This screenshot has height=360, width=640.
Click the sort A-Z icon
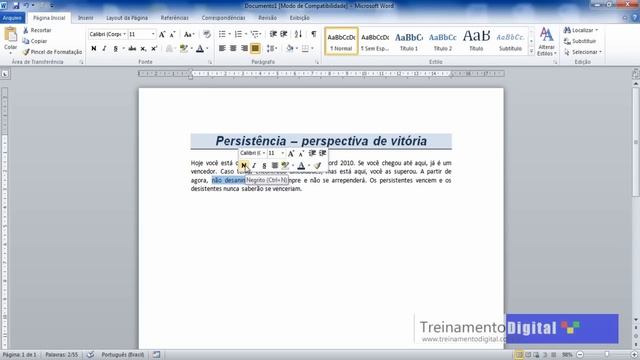[x=298, y=34]
